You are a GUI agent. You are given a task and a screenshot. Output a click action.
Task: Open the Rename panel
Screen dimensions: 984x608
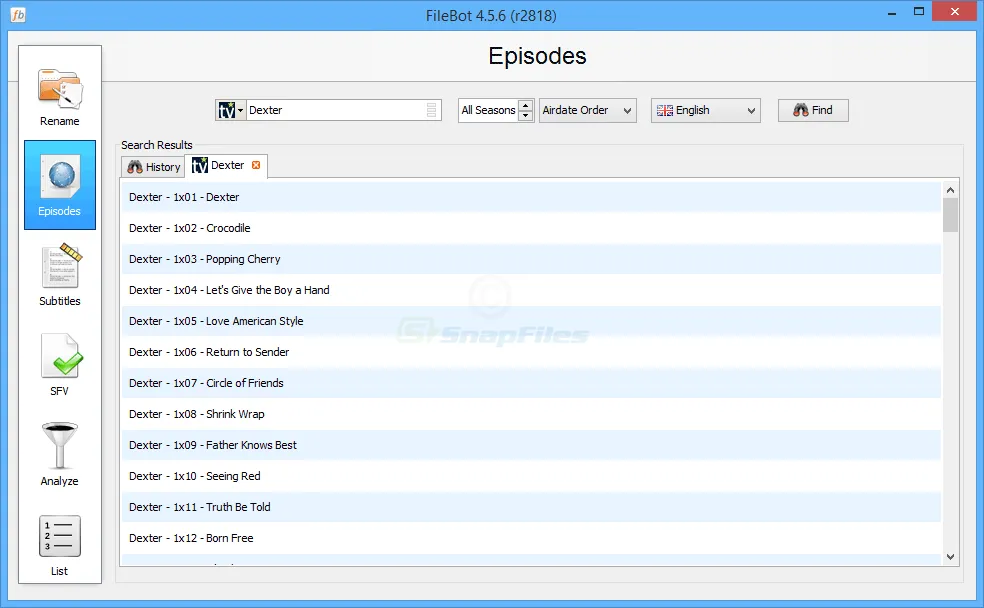(x=60, y=97)
